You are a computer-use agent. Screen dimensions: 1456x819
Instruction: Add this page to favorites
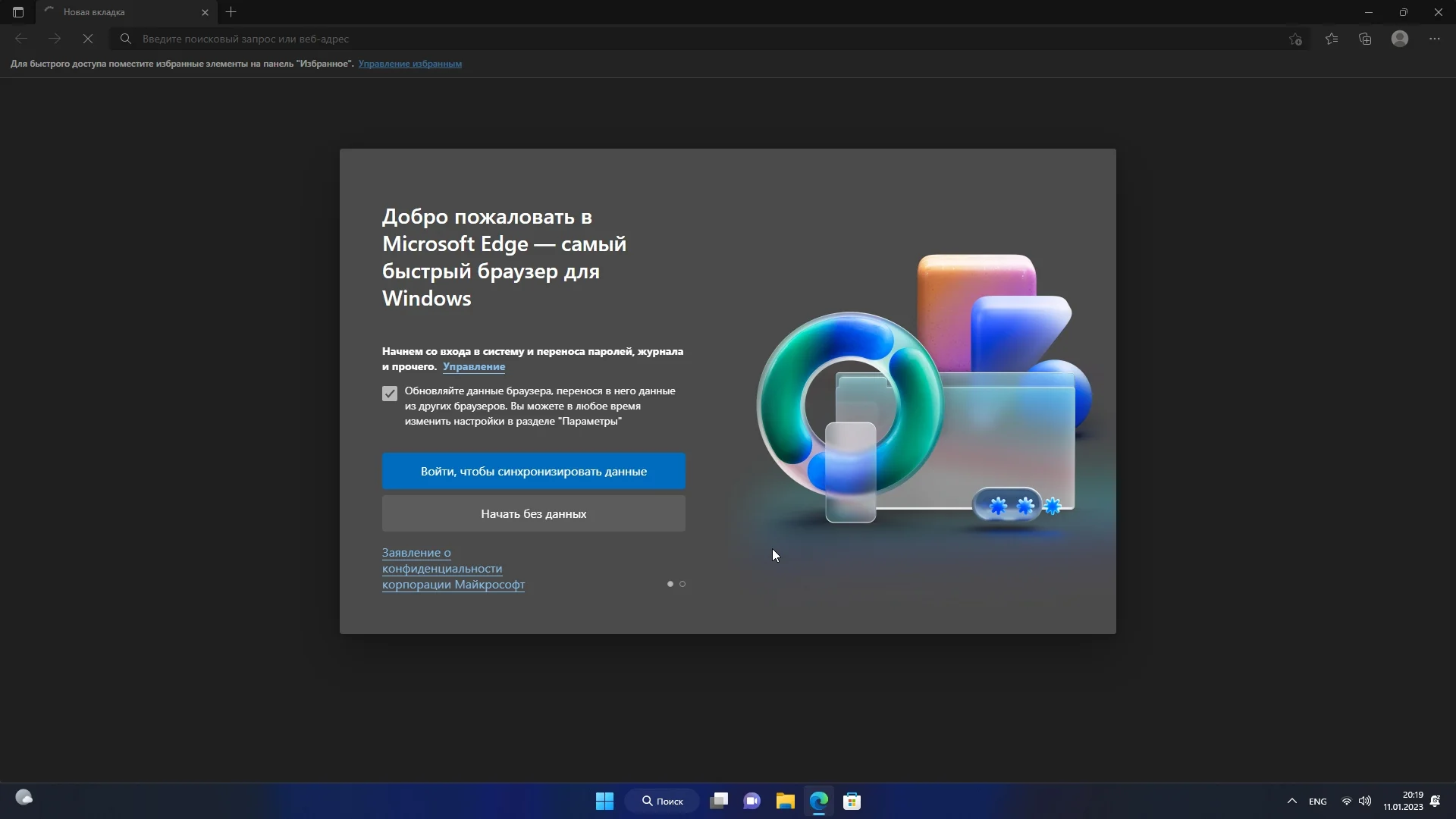[1295, 39]
